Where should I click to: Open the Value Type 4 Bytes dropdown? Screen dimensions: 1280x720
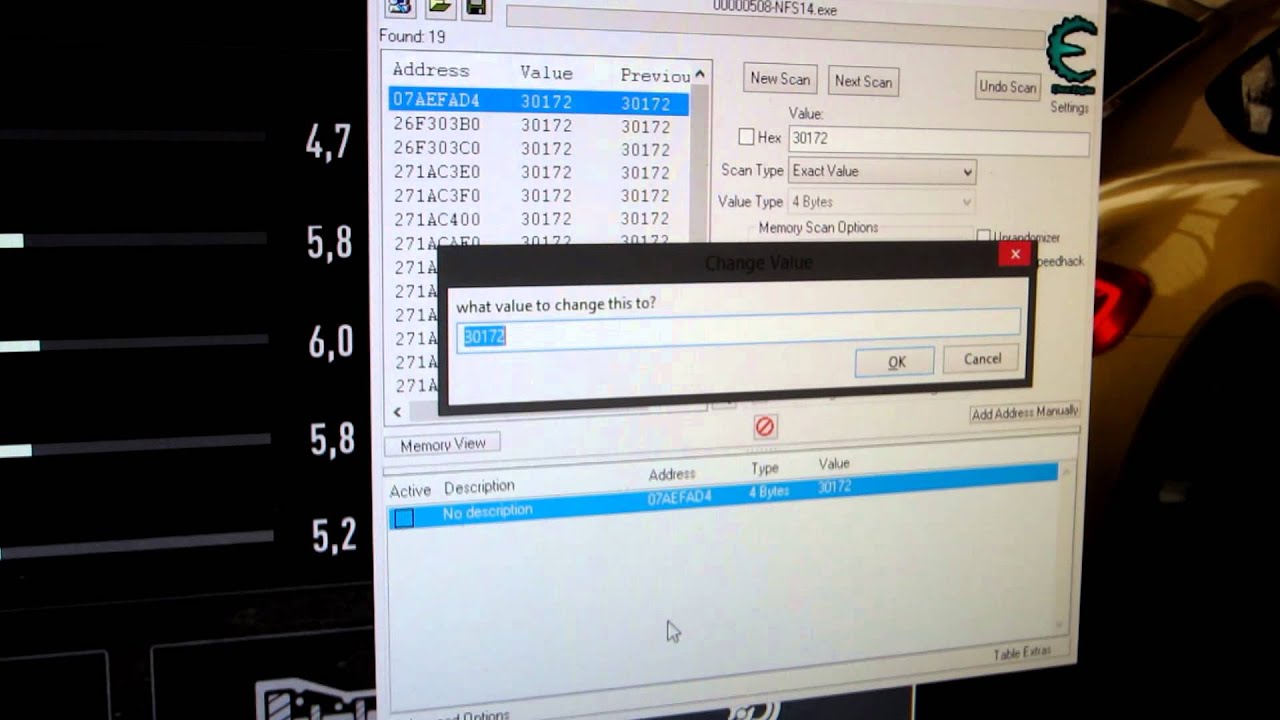pyautogui.click(x=881, y=202)
